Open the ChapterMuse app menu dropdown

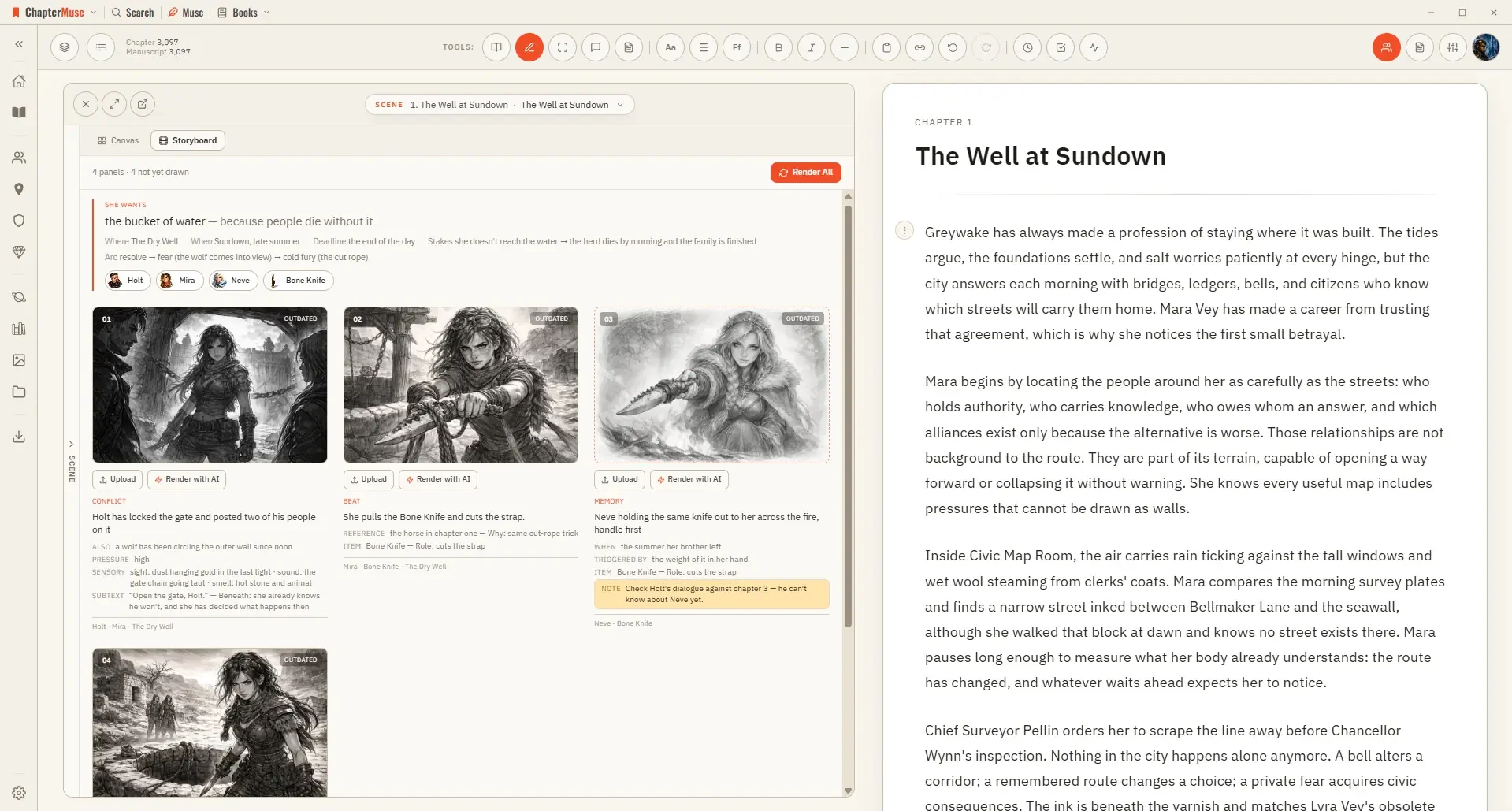click(54, 13)
